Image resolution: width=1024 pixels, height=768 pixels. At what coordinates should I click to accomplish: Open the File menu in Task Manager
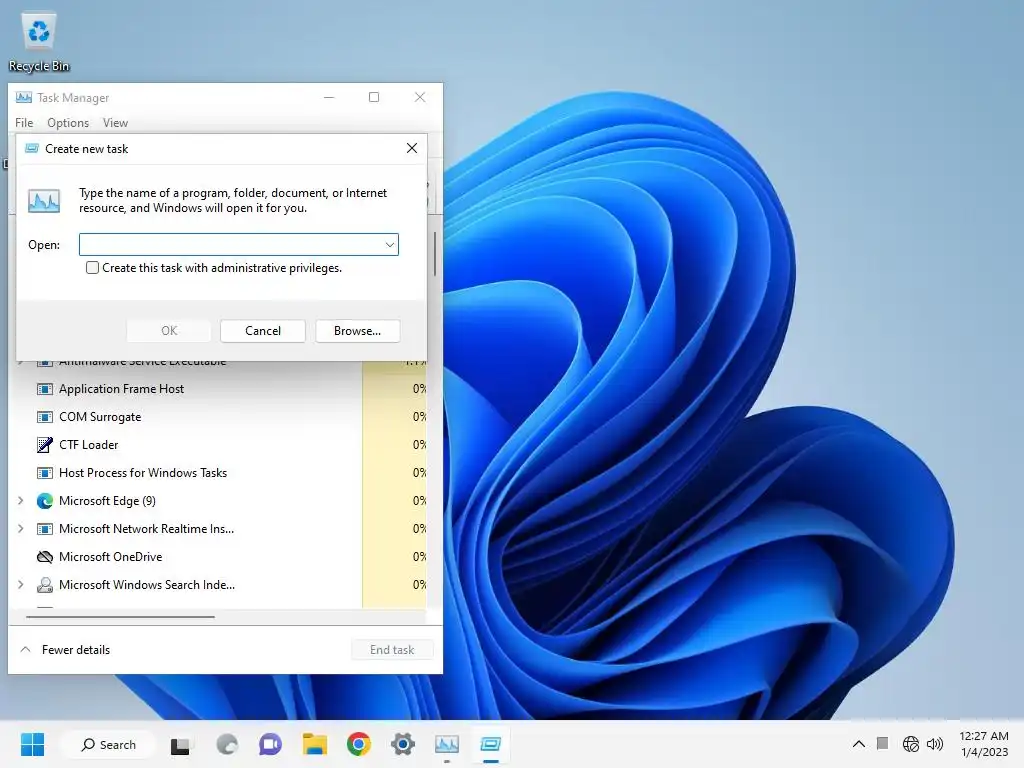pos(24,123)
